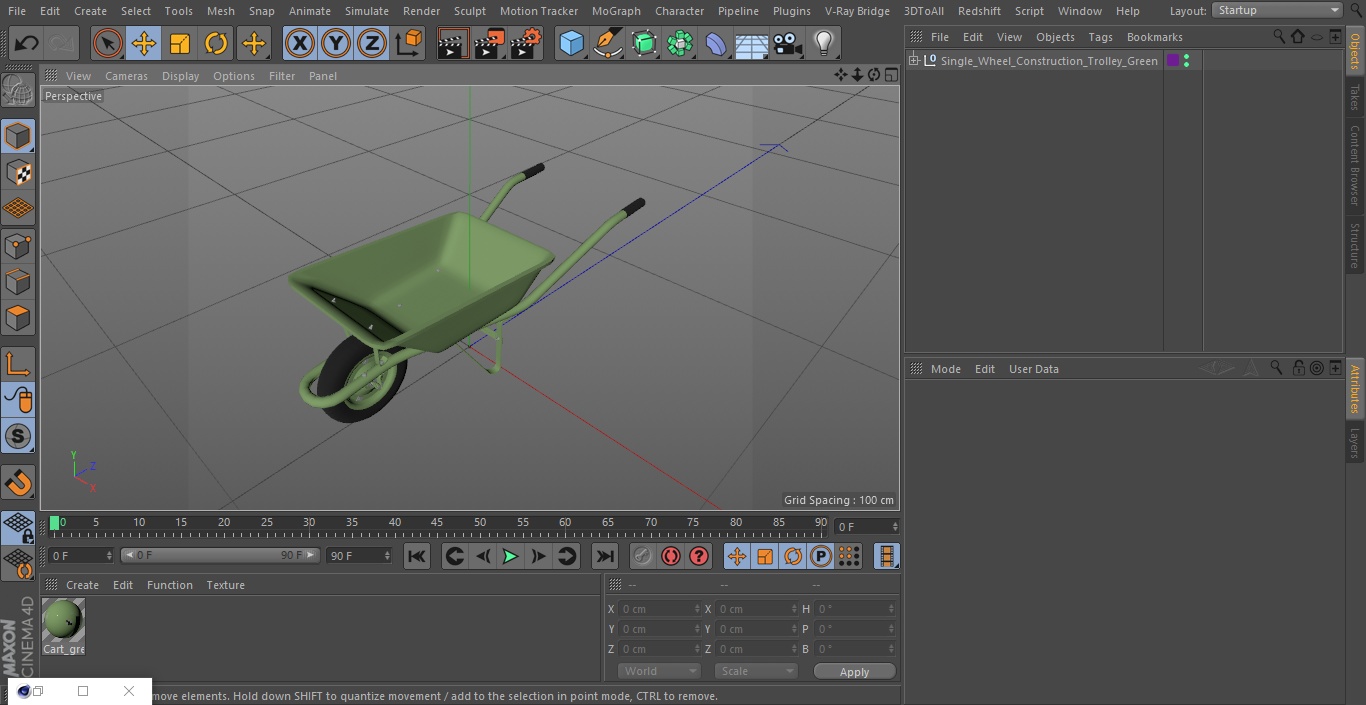This screenshot has width=1366, height=705.
Task: Toggle rotation keyframe recording icon
Action: coord(793,556)
